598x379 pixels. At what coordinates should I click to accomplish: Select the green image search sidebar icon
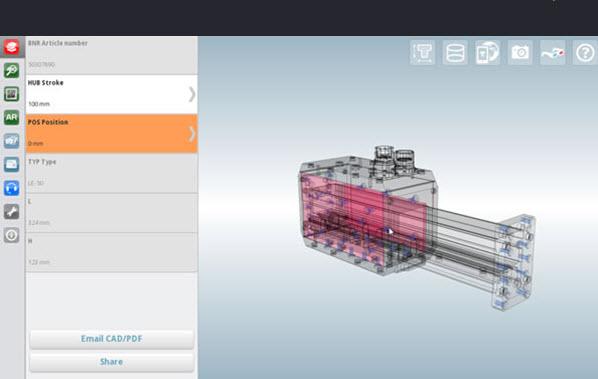click(x=11, y=94)
